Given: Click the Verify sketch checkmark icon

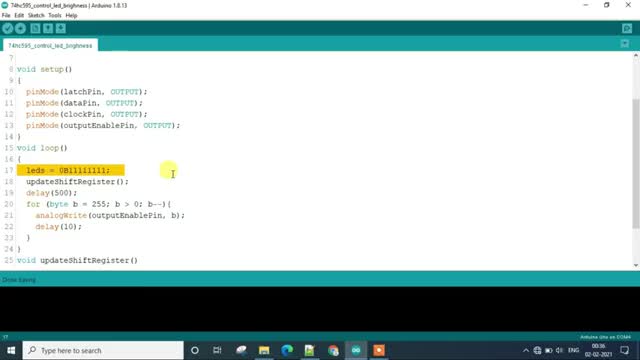Looking at the screenshot, I should coord(8,29).
